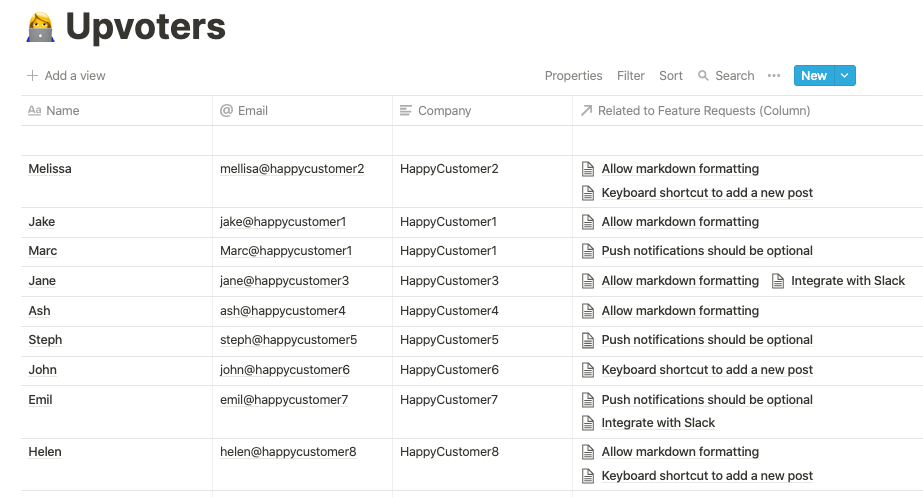This screenshot has height=497, width=923.
Task: Open Push notifications should be optional in Marc's row
Action: click(x=707, y=251)
